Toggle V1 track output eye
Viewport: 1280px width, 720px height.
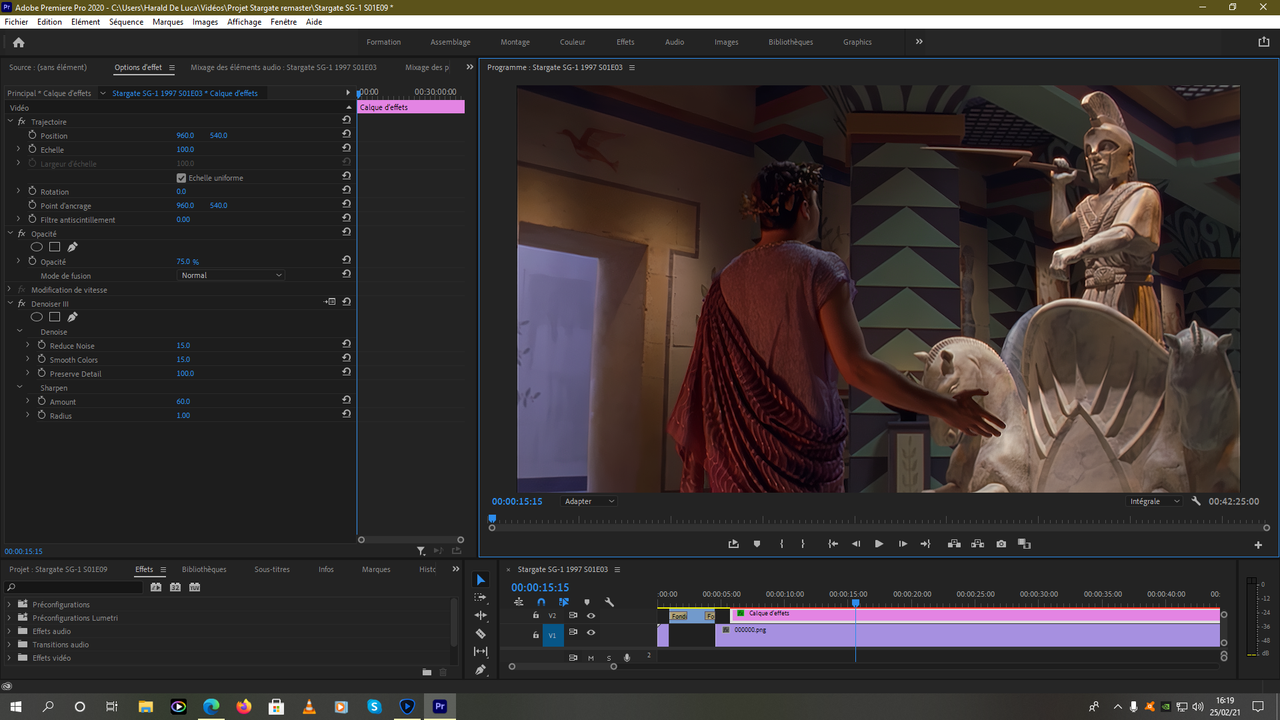point(591,633)
